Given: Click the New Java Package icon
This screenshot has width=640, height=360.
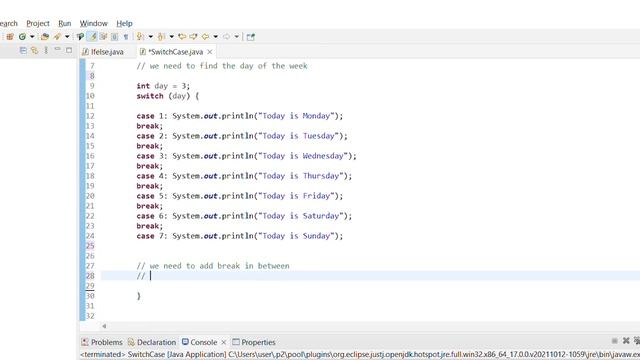Looking at the screenshot, I should pyautogui.click(x=10, y=37).
